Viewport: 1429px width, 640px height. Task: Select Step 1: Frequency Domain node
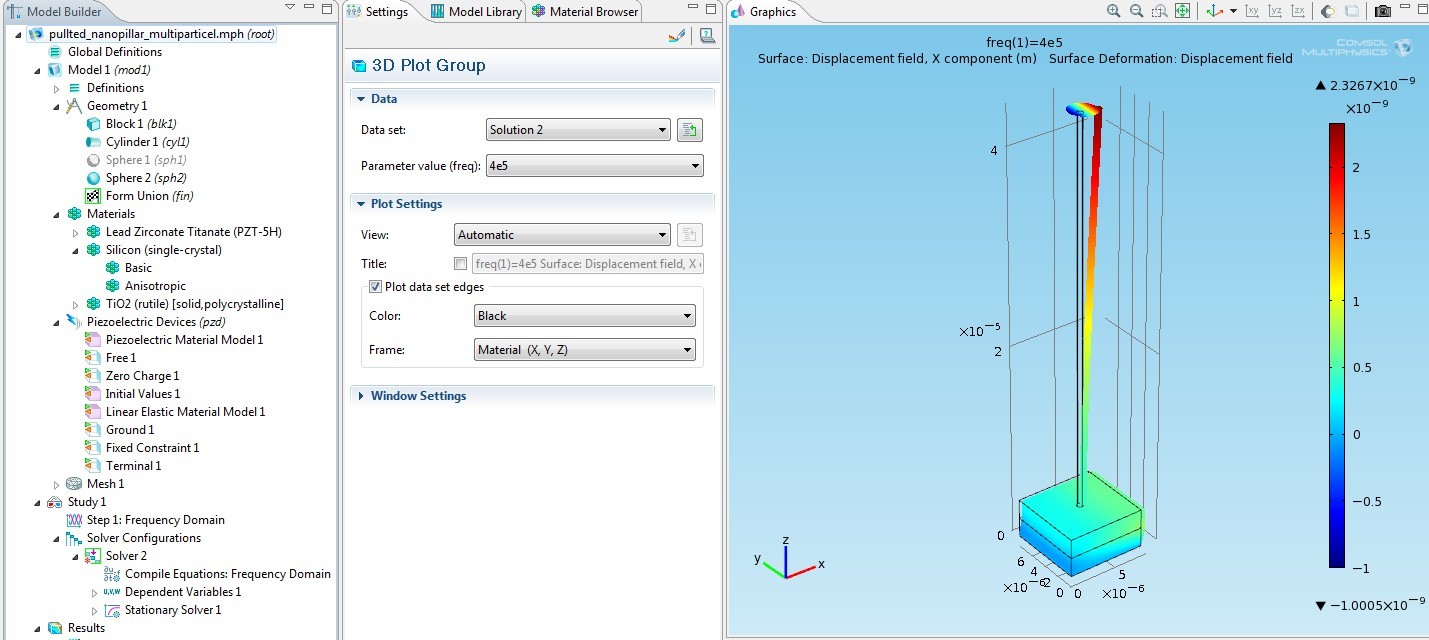[155, 520]
